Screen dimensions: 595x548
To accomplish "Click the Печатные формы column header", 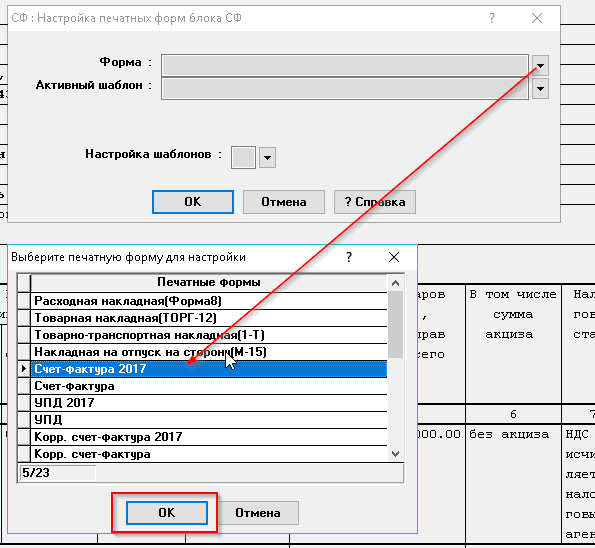I will point(209,282).
